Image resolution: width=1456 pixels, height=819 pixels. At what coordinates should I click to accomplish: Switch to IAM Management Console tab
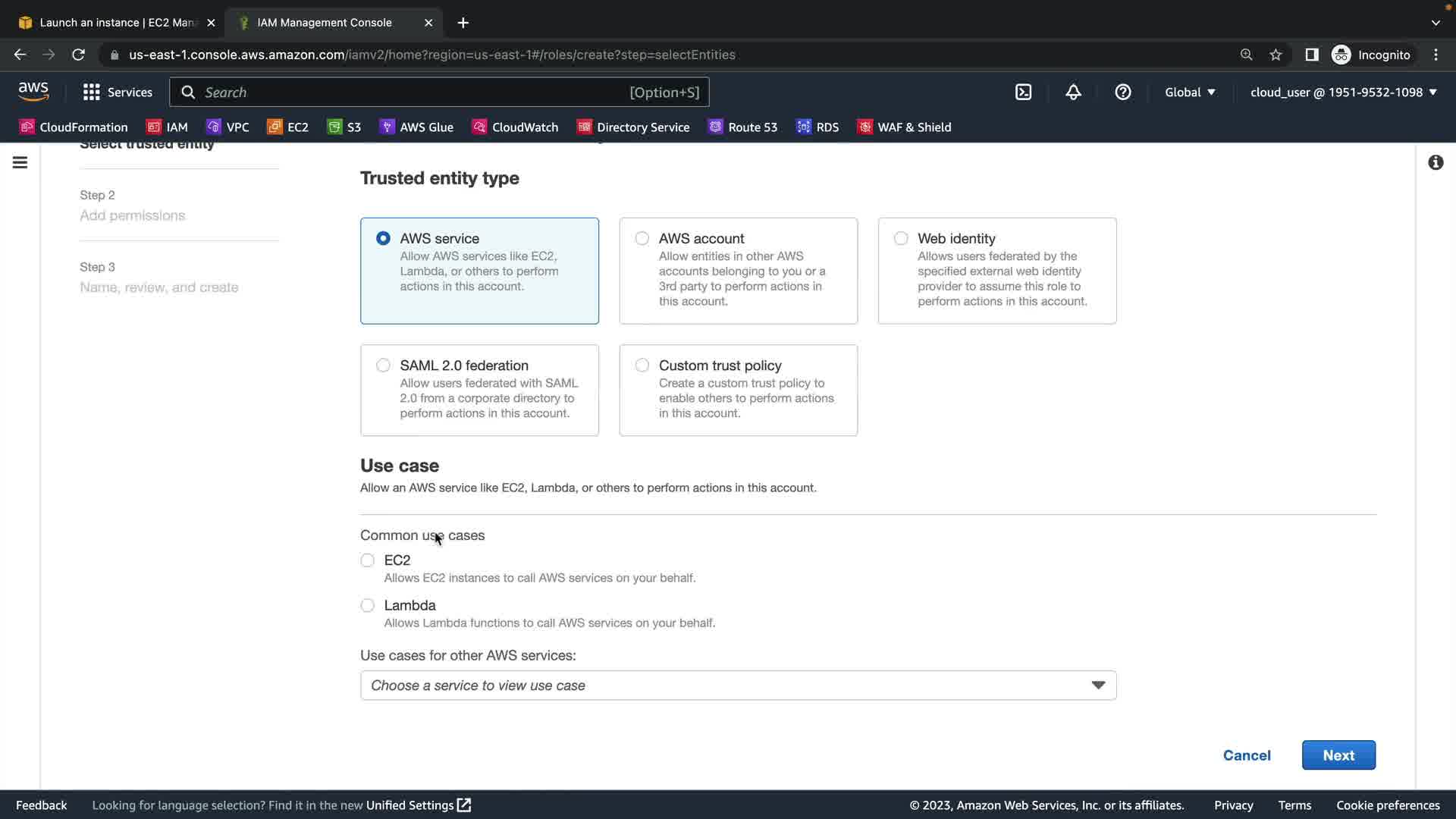point(324,23)
